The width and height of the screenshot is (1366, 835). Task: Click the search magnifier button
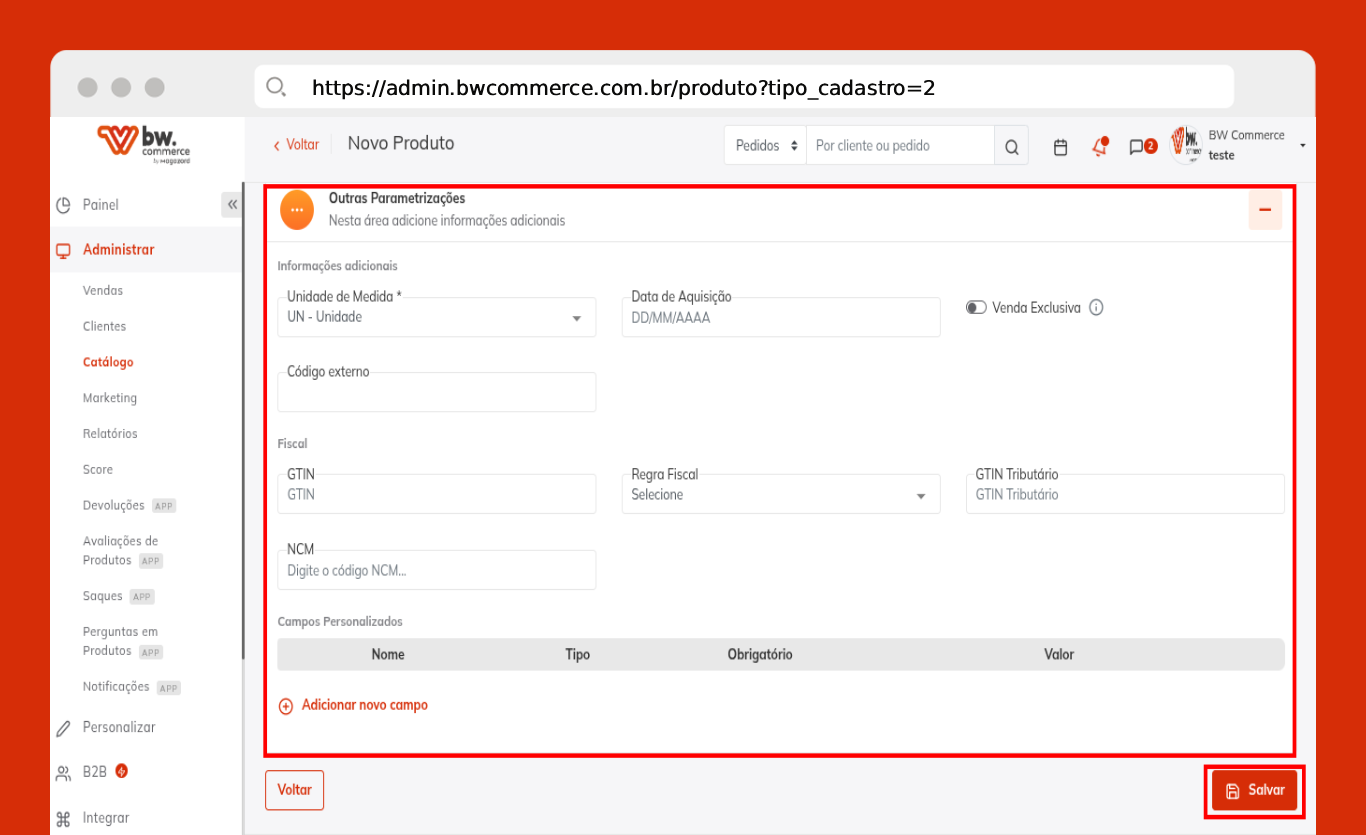coord(1011,147)
